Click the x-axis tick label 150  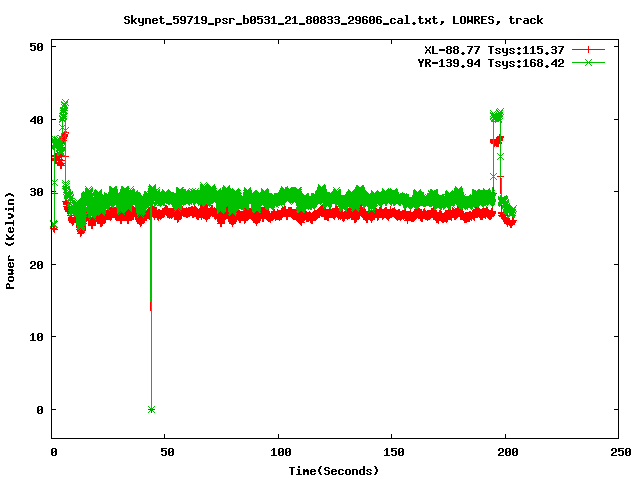(394, 452)
